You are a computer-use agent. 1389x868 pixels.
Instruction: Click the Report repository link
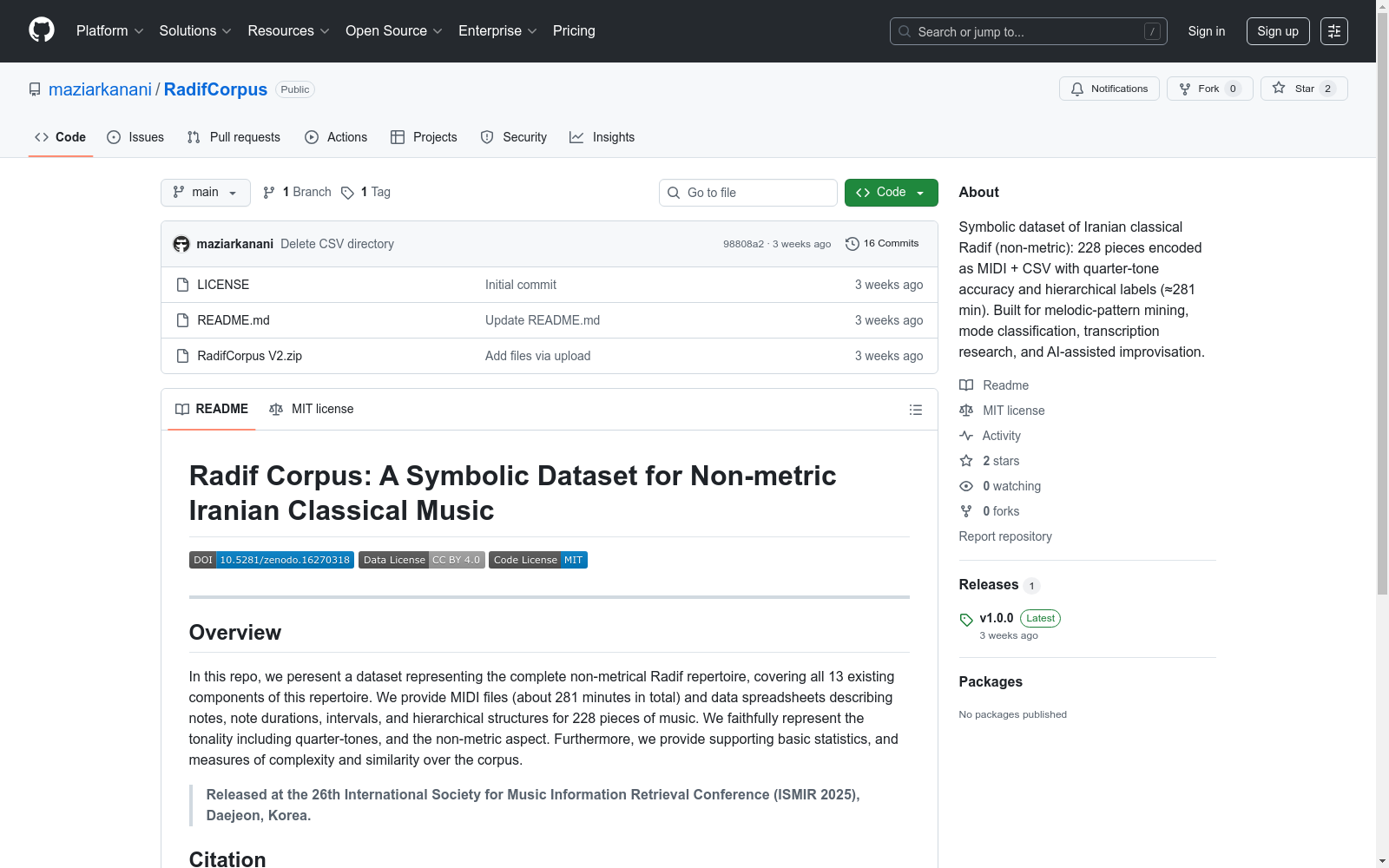pos(1005,536)
